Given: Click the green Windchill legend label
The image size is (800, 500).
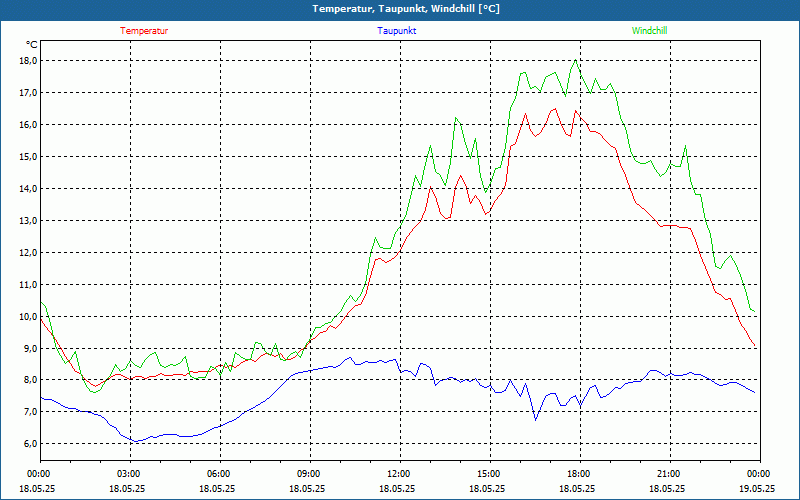Looking at the screenshot, I should coord(649,31).
